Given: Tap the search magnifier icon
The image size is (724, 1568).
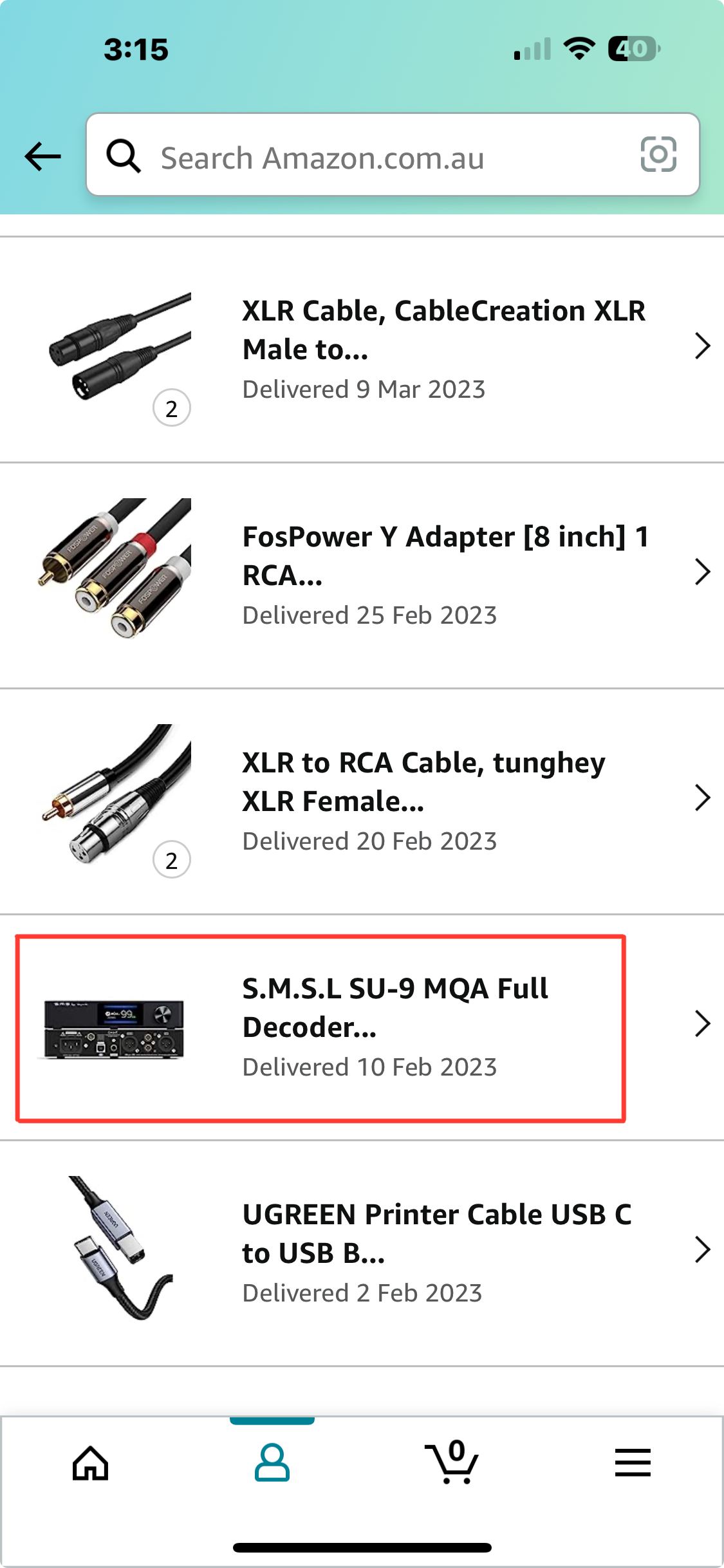Looking at the screenshot, I should point(124,156).
